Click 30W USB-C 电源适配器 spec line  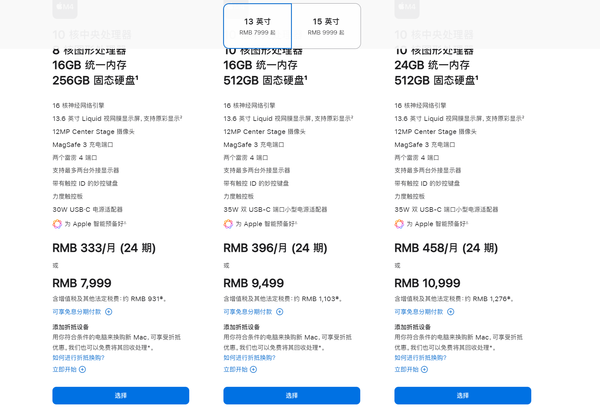coord(88,209)
